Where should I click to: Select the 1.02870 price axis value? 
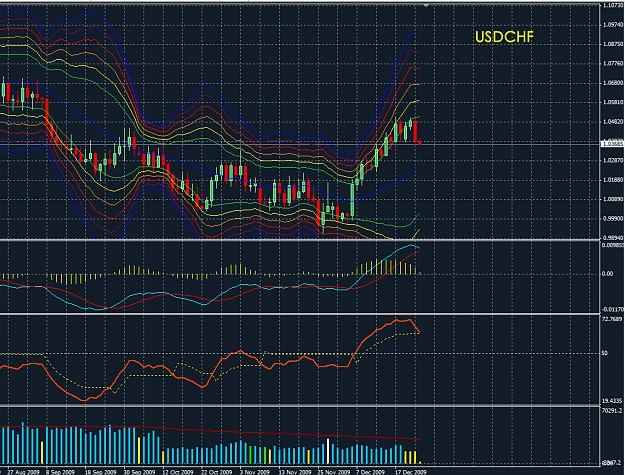613,161
